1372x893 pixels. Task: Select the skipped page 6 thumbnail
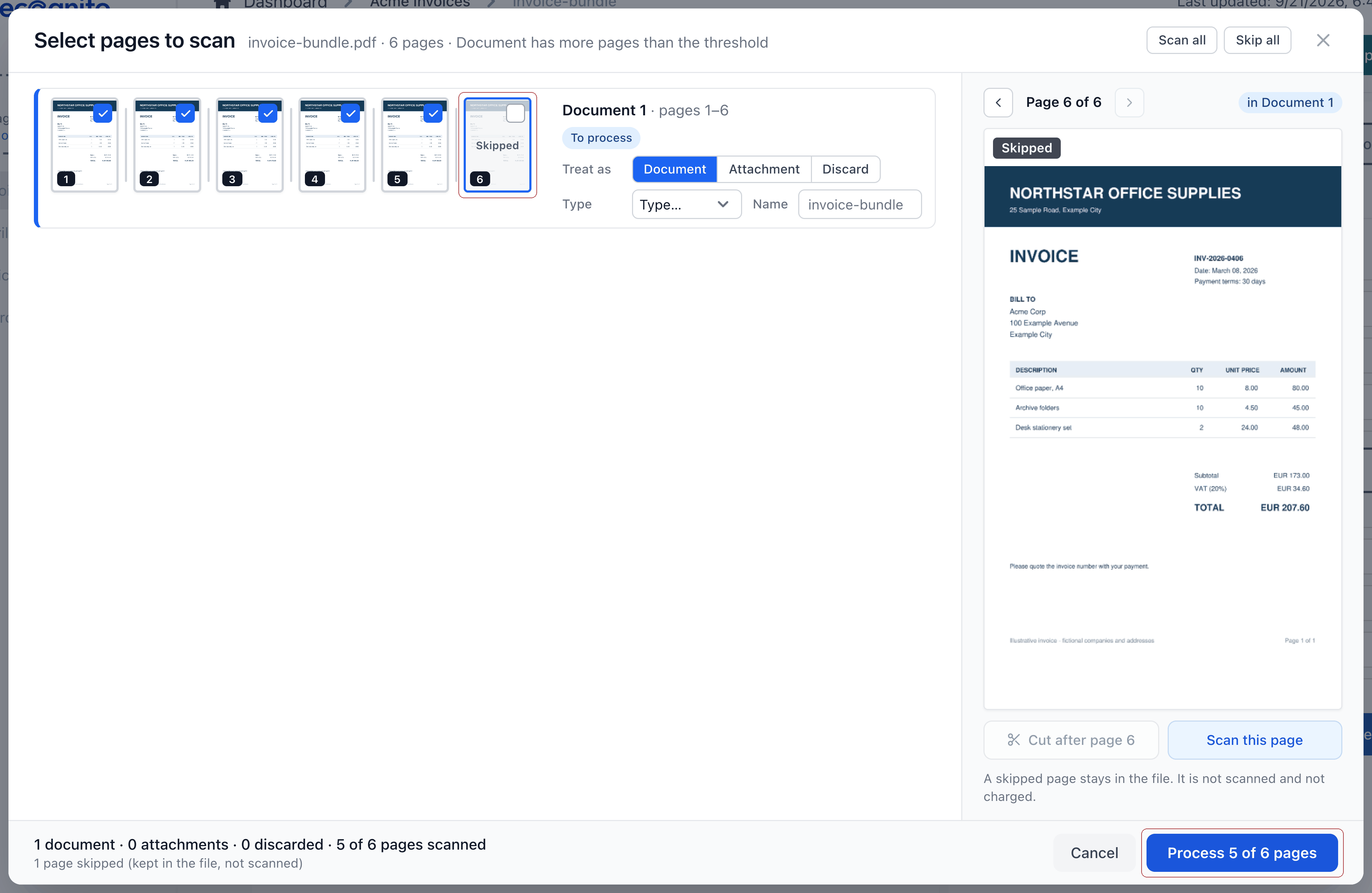point(498,145)
